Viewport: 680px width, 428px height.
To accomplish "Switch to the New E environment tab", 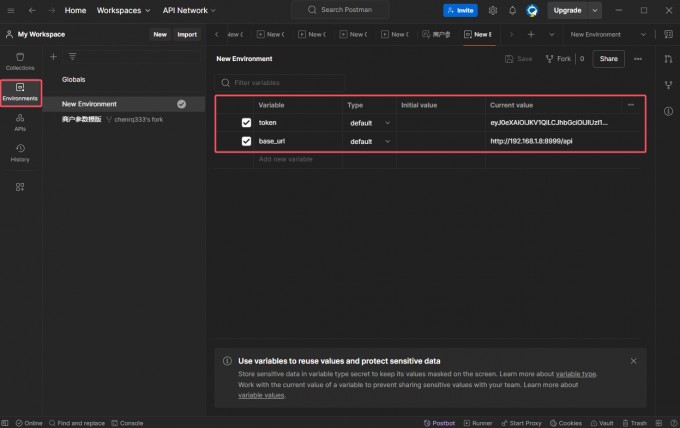I will pos(479,34).
